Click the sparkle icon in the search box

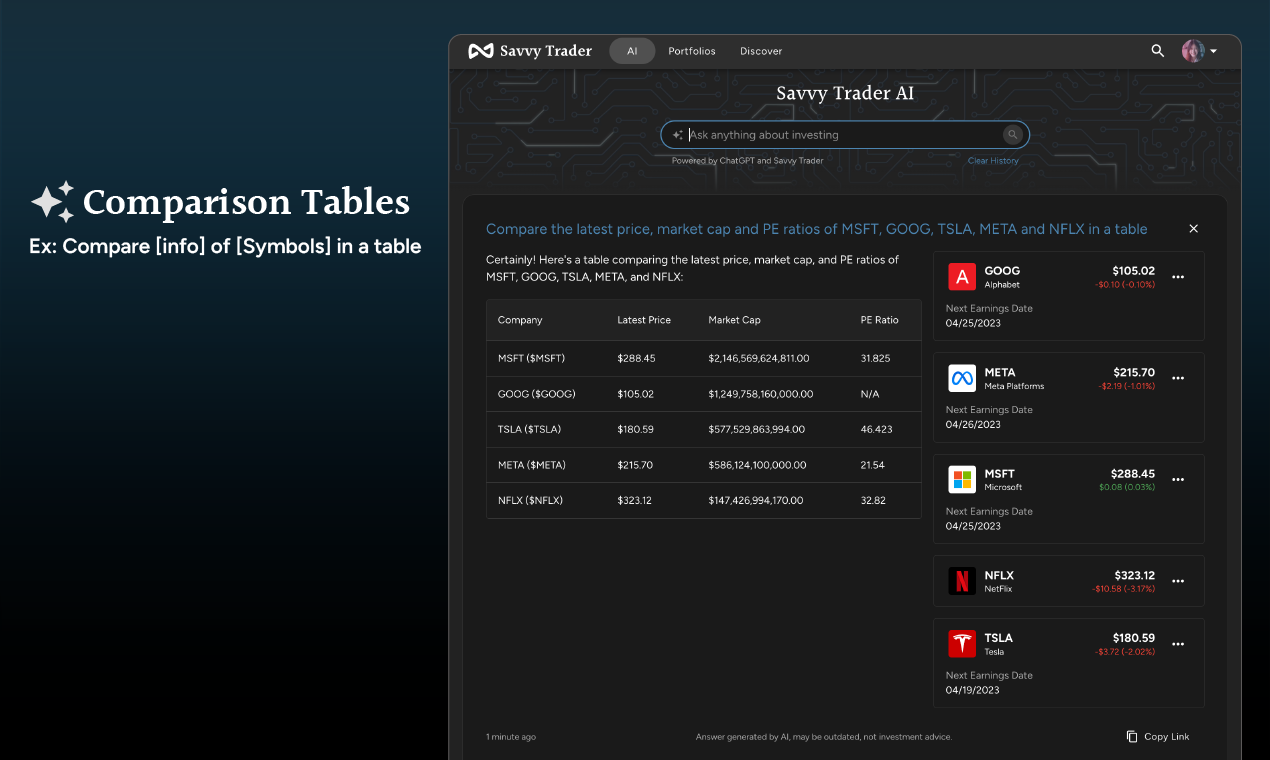tap(677, 135)
